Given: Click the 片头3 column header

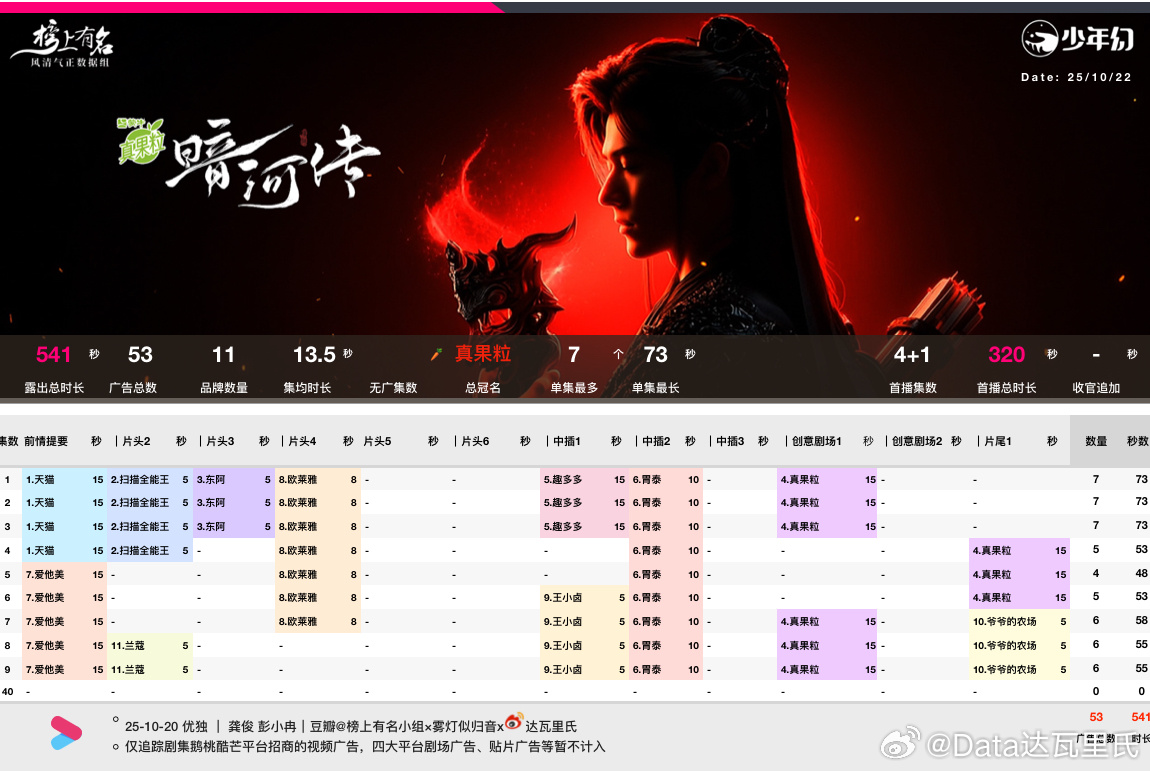Looking at the screenshot, I should (x=220, y=441).
